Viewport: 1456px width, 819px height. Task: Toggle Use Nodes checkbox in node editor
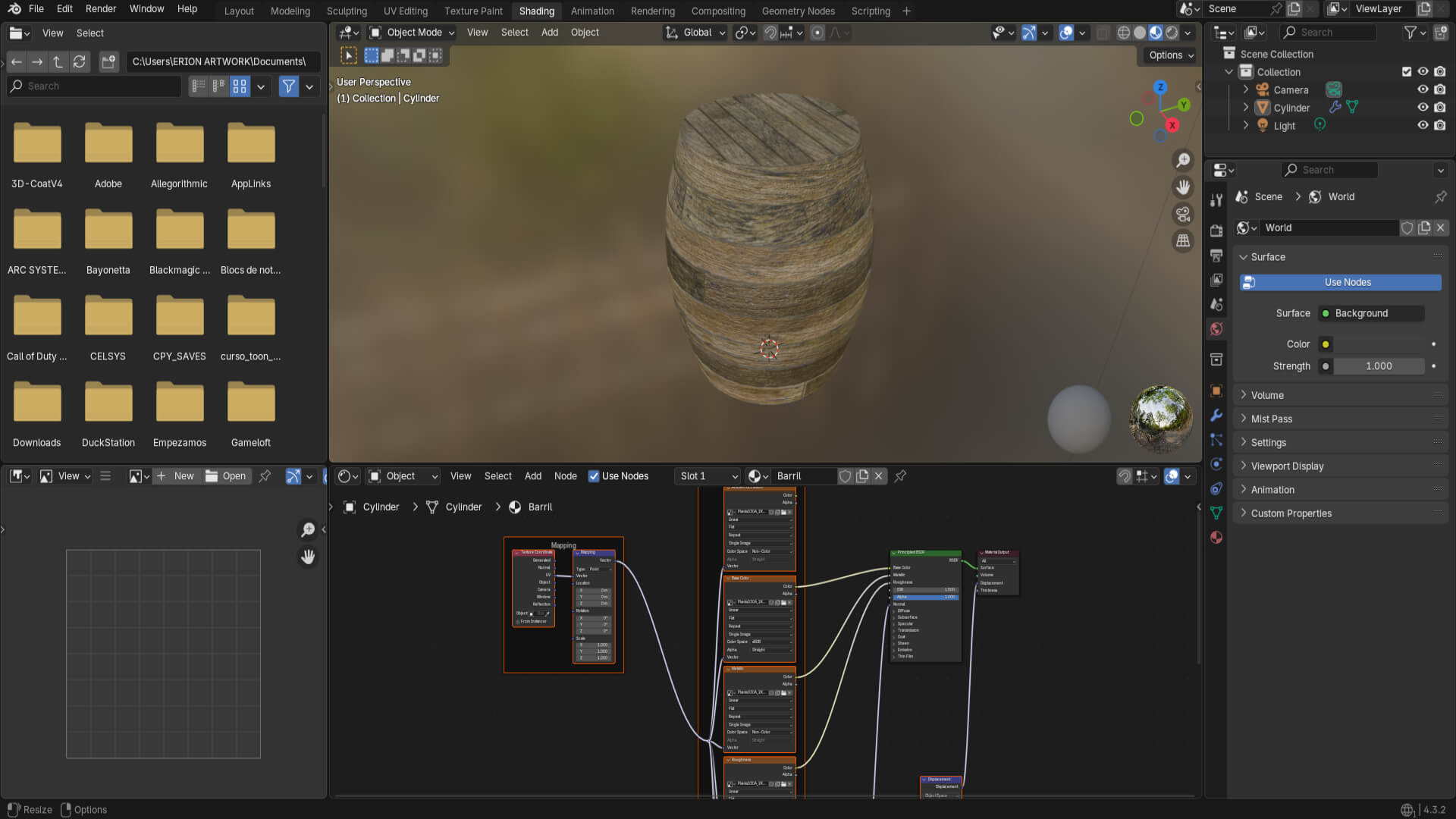tap(594, 476)
